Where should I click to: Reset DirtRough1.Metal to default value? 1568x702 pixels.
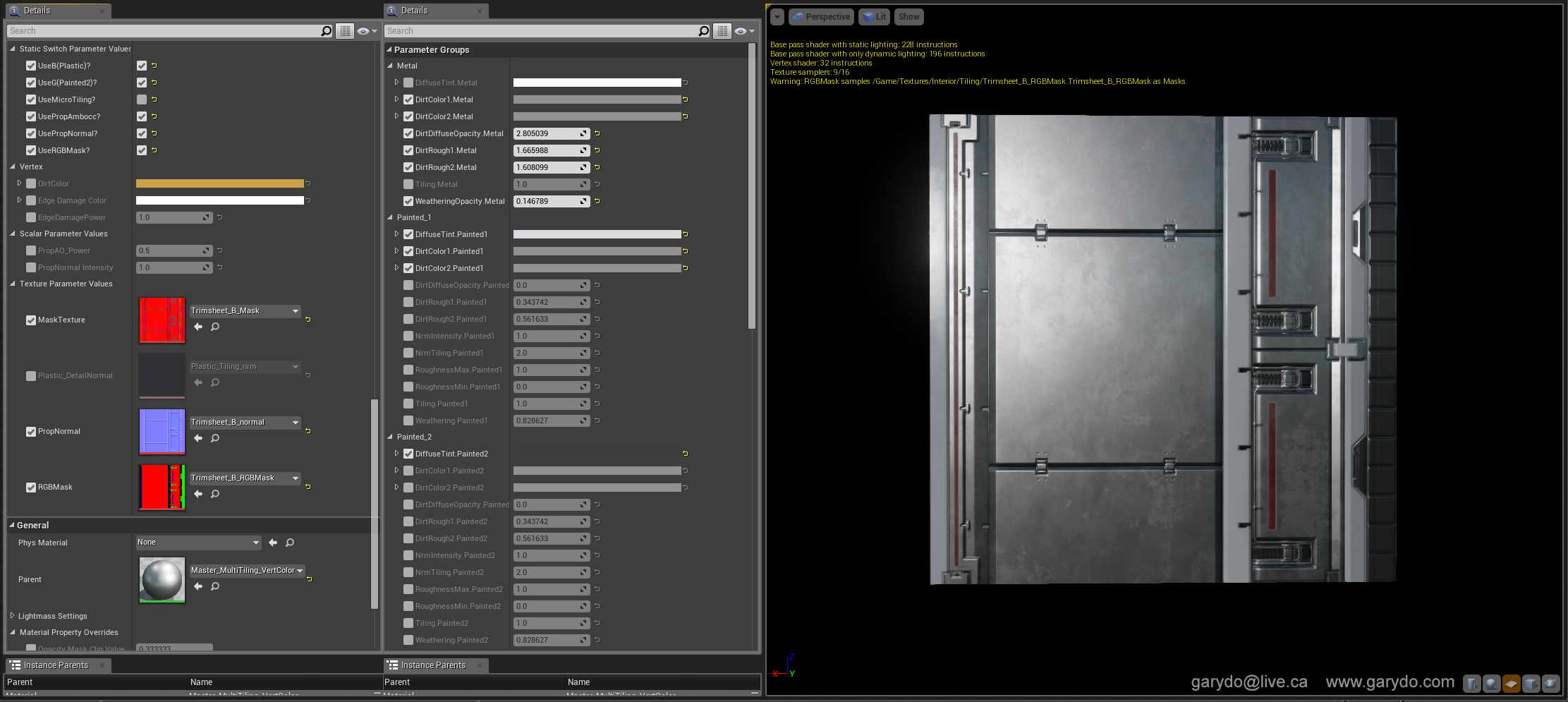597,150
